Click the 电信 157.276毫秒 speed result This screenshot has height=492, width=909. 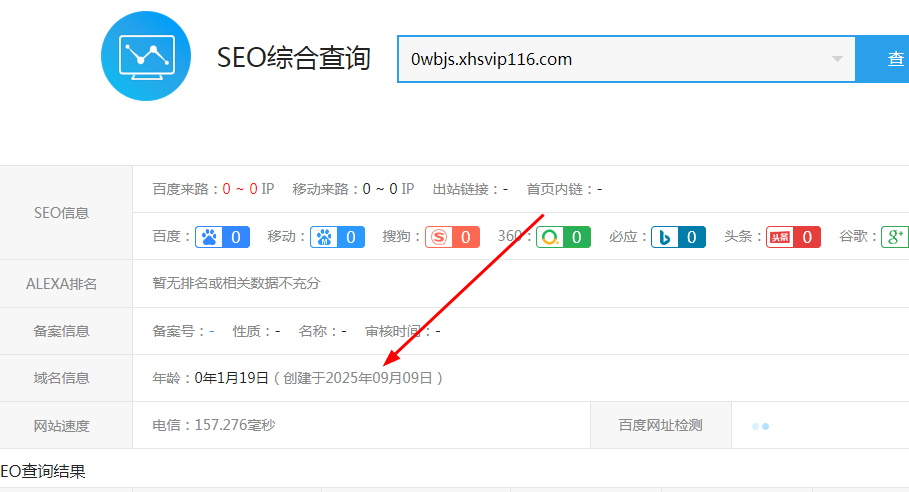213,426
